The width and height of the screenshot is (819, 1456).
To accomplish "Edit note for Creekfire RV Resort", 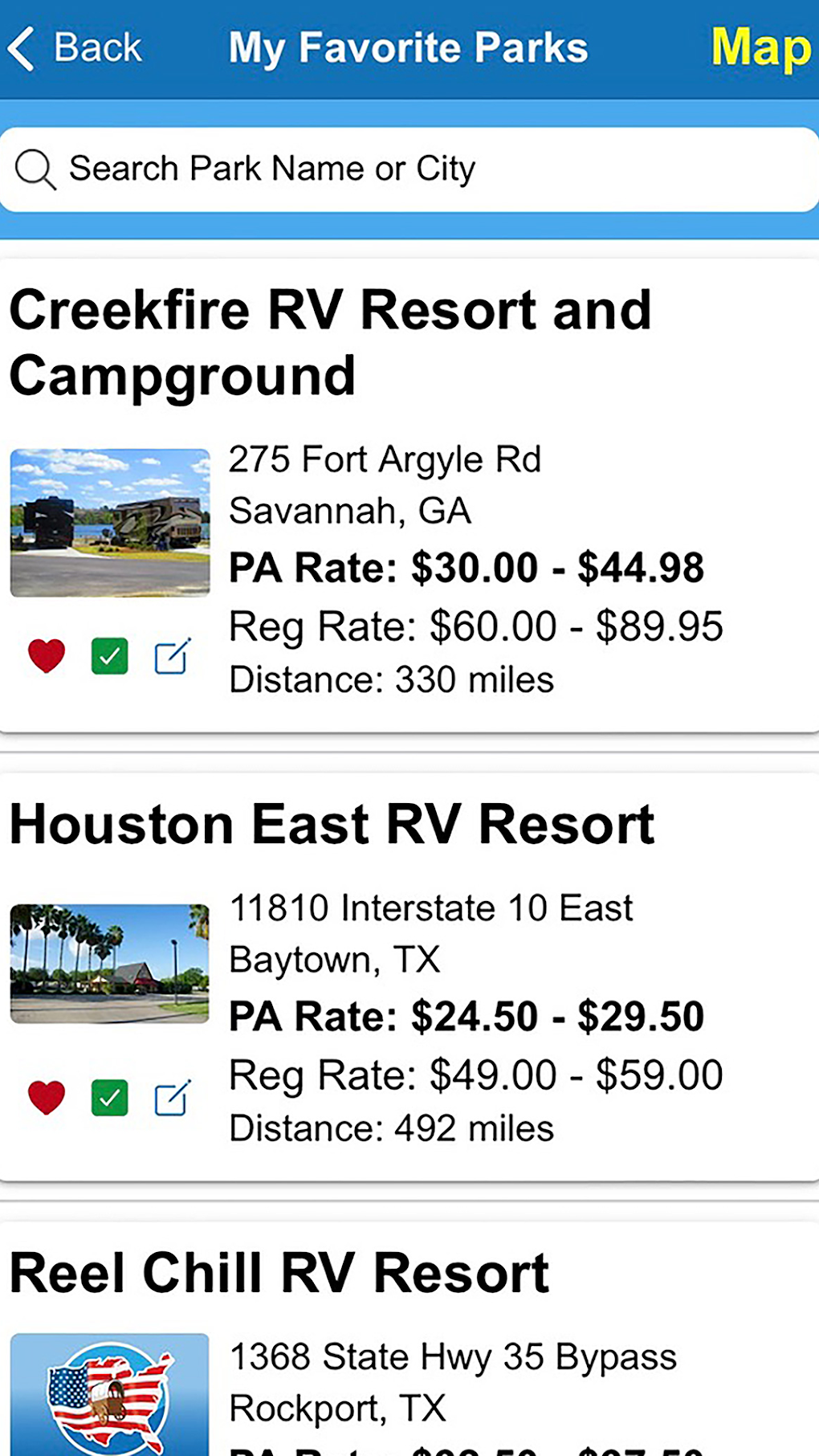I will tap(173, 655).
